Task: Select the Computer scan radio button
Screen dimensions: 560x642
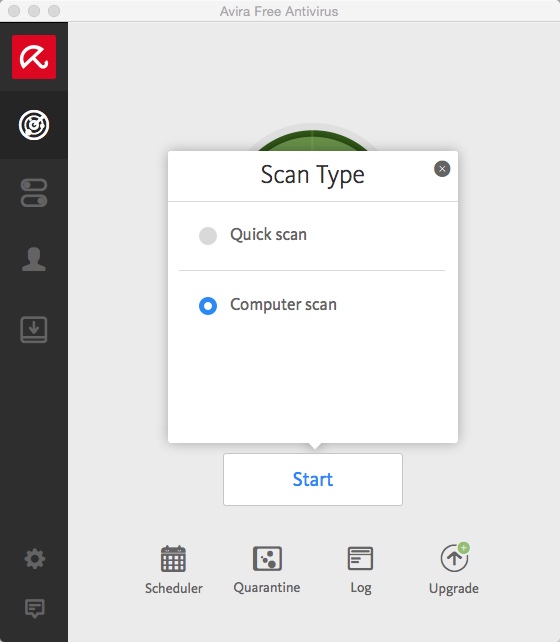Action: pos(208,306)
